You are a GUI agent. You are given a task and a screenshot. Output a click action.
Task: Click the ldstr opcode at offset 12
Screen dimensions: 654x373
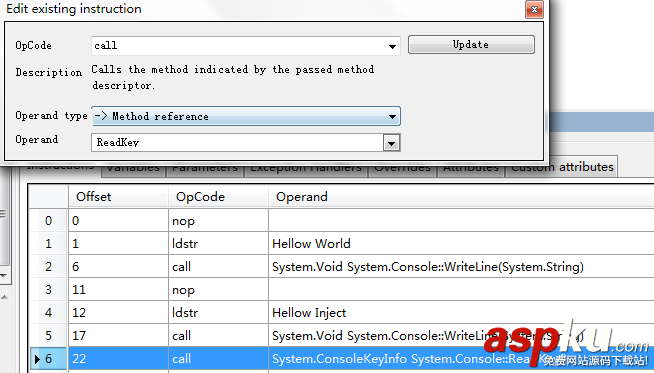[218, 313]
